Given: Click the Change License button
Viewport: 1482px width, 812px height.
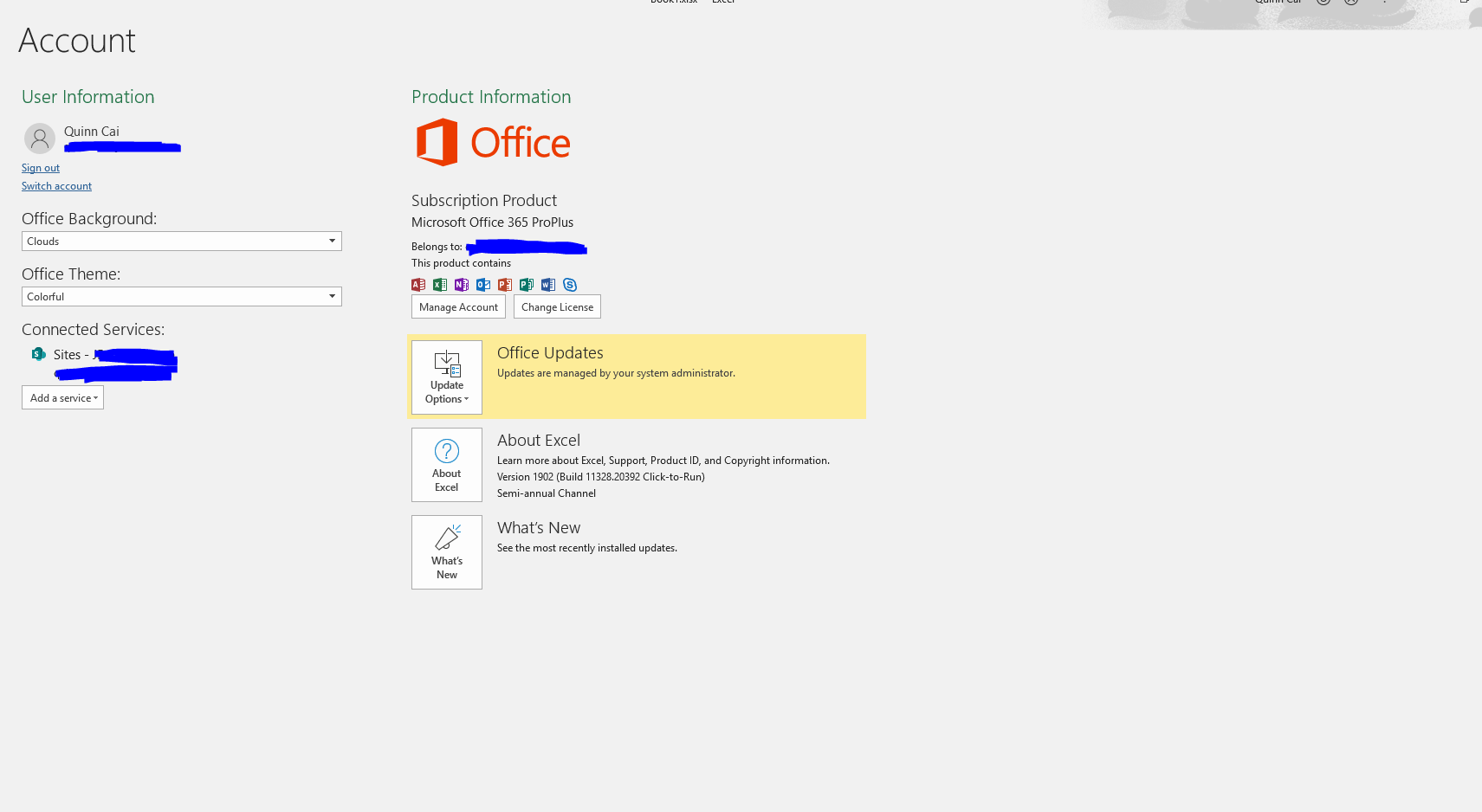Looking at the screenshot, I should [557, 307].
